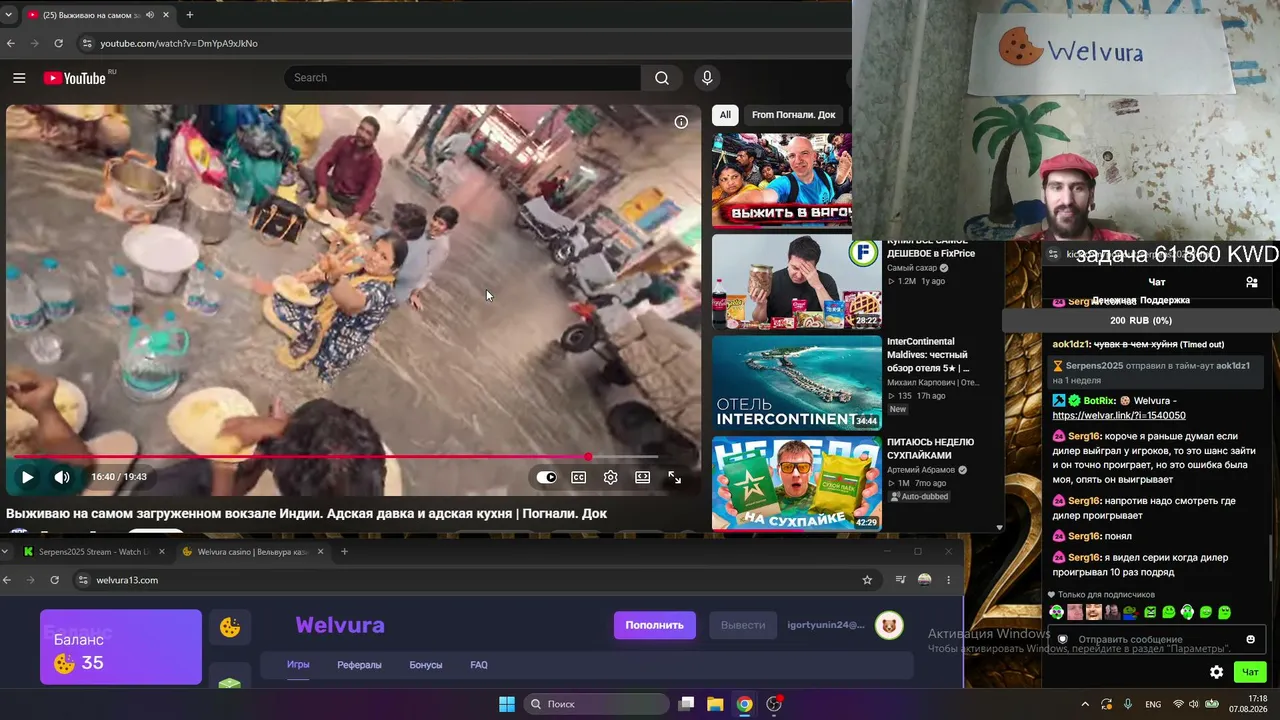Select the "All" filter chip
This screenshot has width=1280, height=720.
[x=726, y=115]
